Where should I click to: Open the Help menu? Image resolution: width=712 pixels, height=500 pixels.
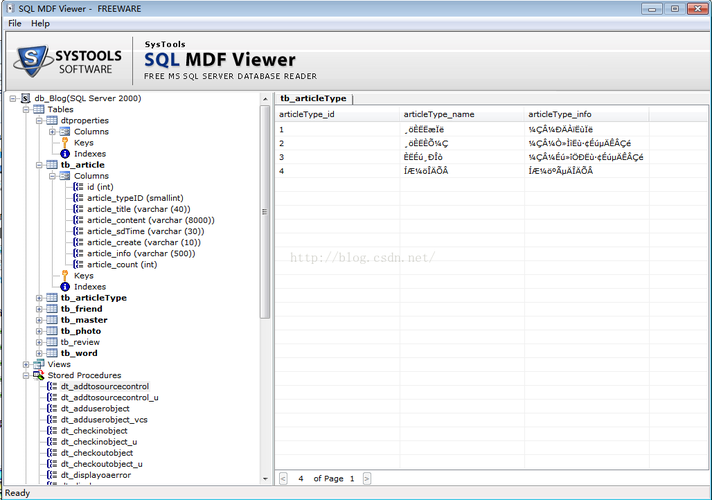(40, 23)
